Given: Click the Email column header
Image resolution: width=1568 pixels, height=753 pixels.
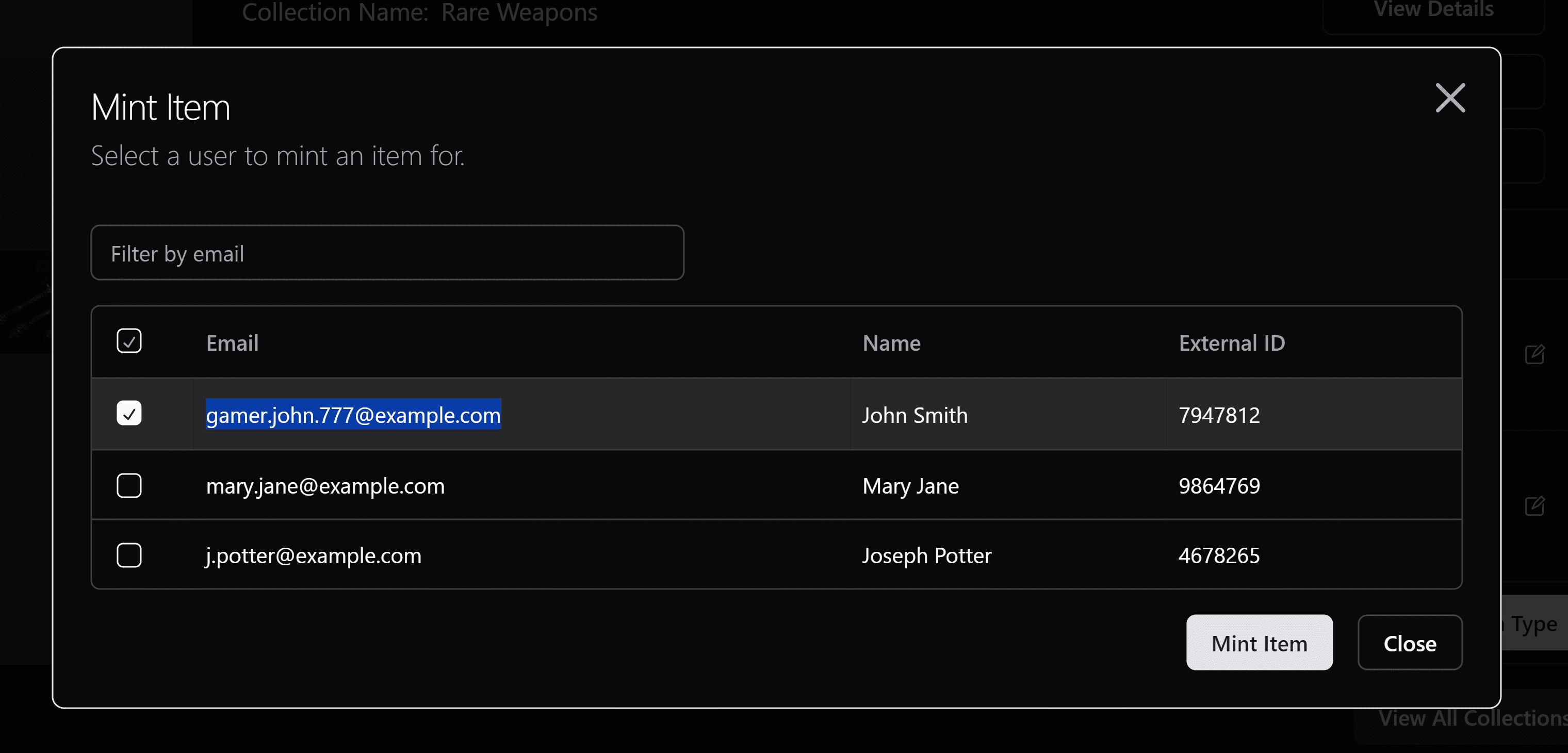Looking at the screenshot, I should (x=232, y=343).
